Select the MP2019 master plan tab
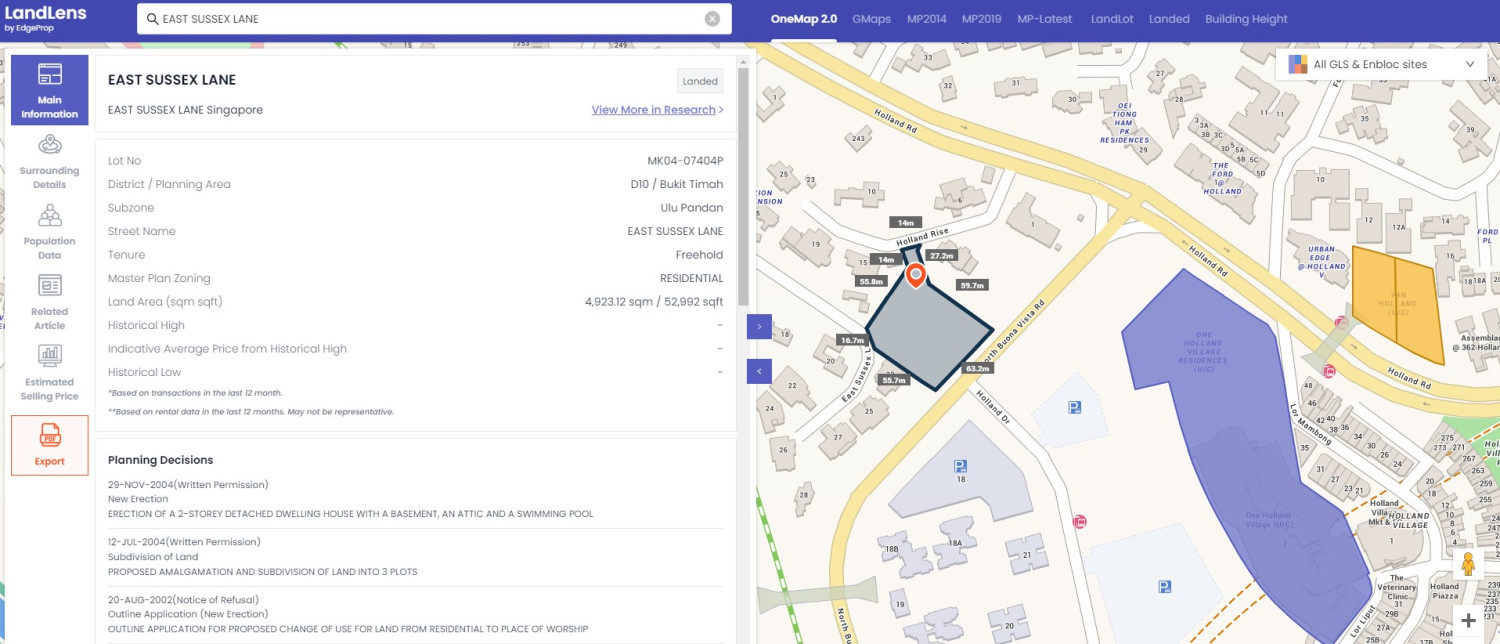This screenshot has width=1500, height=644. tap(981, 18)
